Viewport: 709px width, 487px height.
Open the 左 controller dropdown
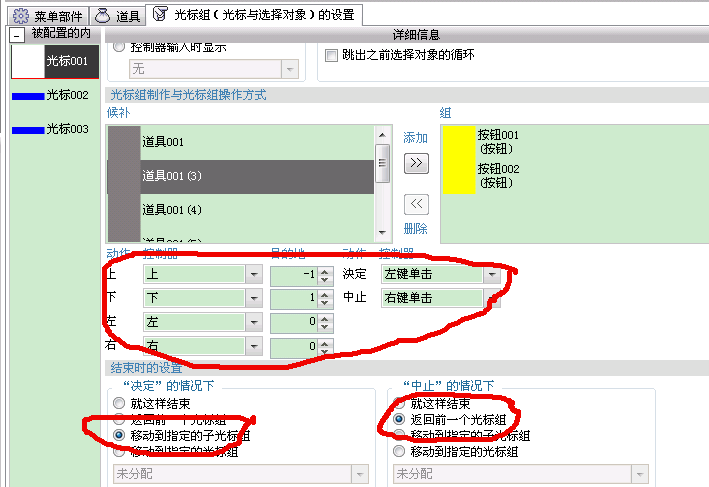254,322
